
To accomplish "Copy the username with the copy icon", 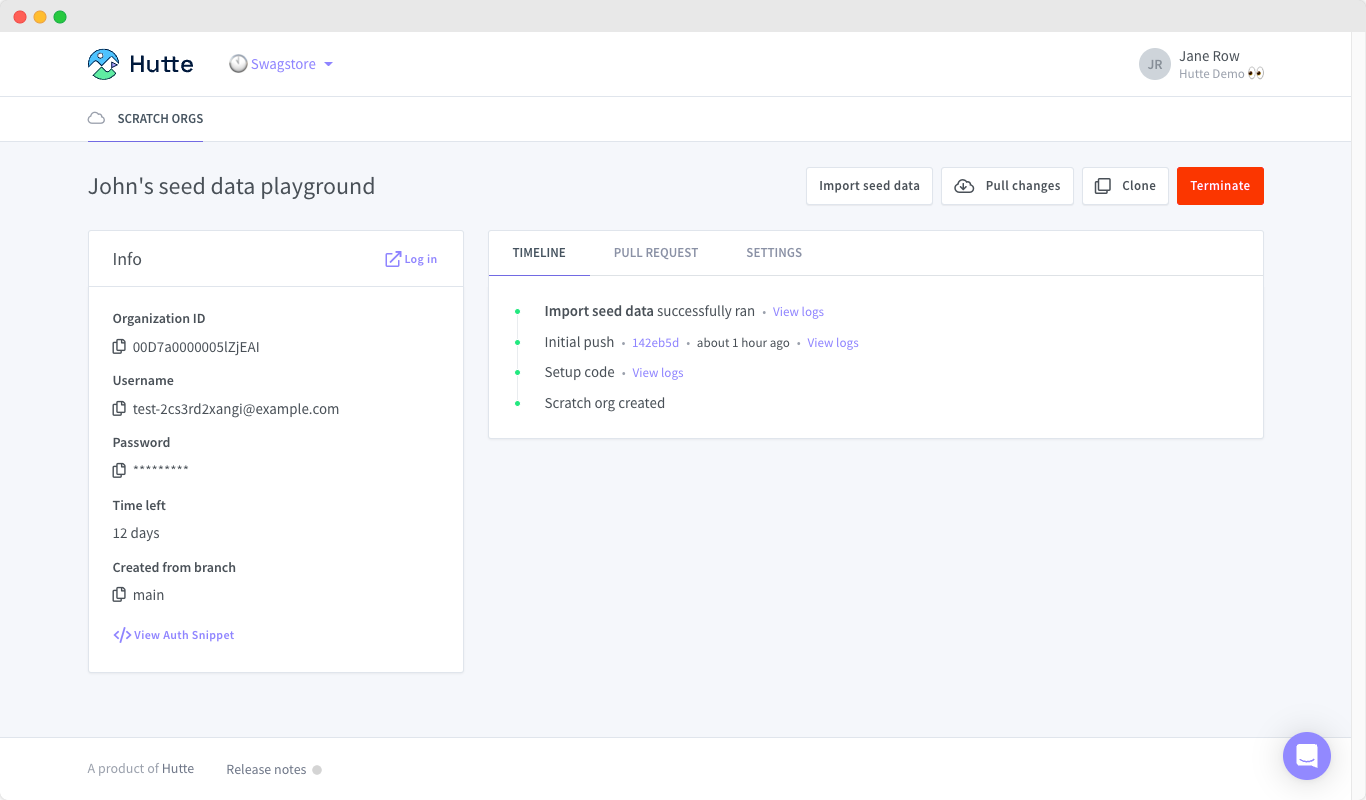I will tap(119, 409).
